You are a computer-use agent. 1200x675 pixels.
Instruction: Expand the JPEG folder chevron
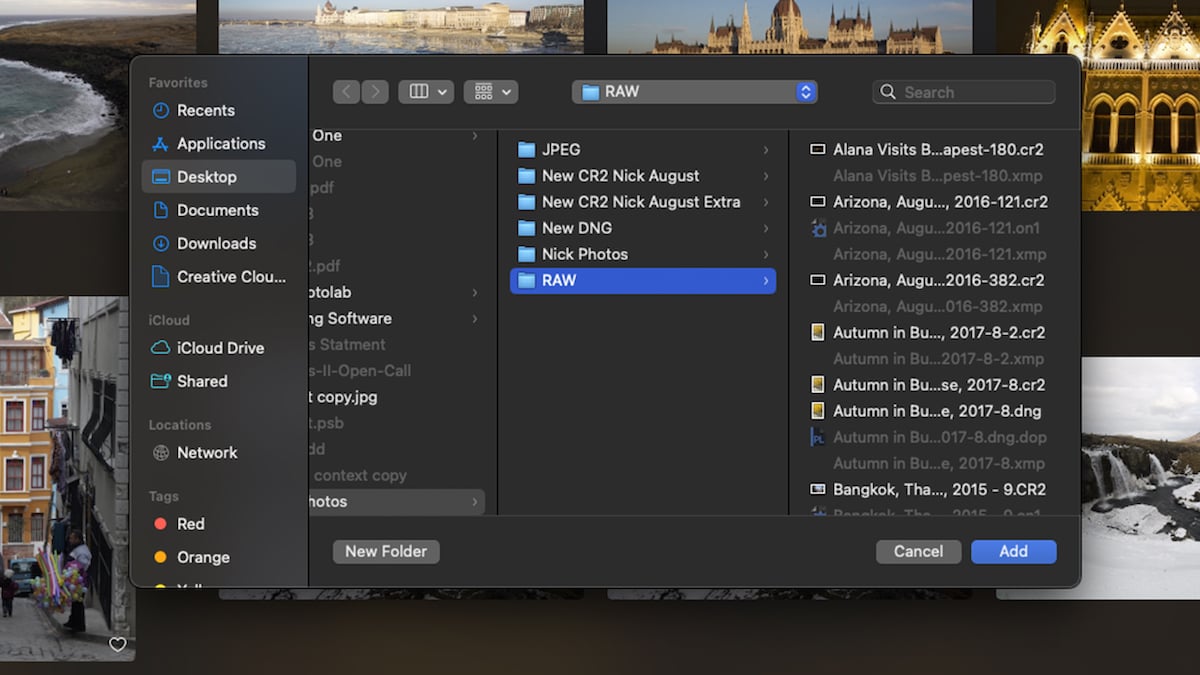(766, 149)
